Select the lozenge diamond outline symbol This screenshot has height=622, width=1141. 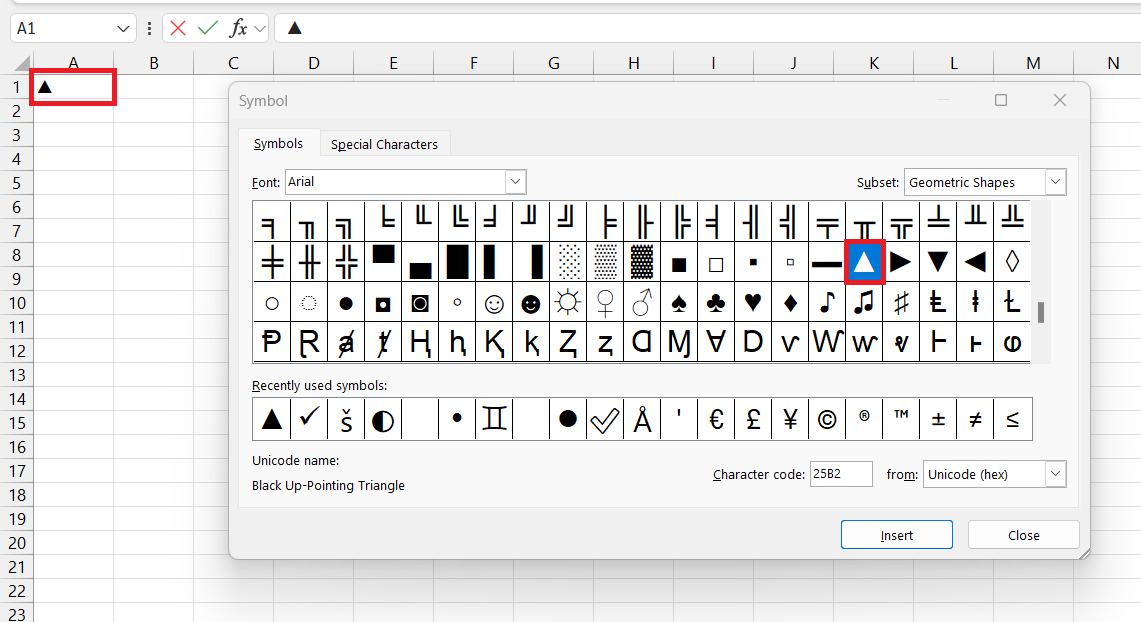pos(1011,262)
